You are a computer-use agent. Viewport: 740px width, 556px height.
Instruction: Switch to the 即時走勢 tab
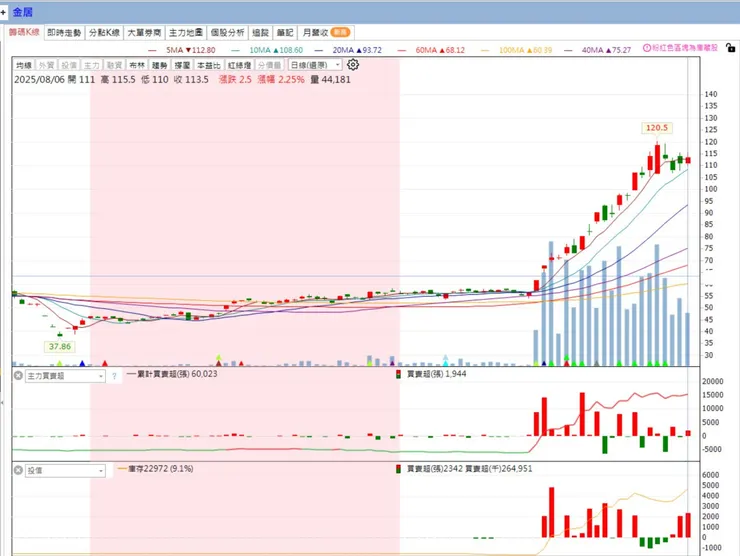click(64, 33)
